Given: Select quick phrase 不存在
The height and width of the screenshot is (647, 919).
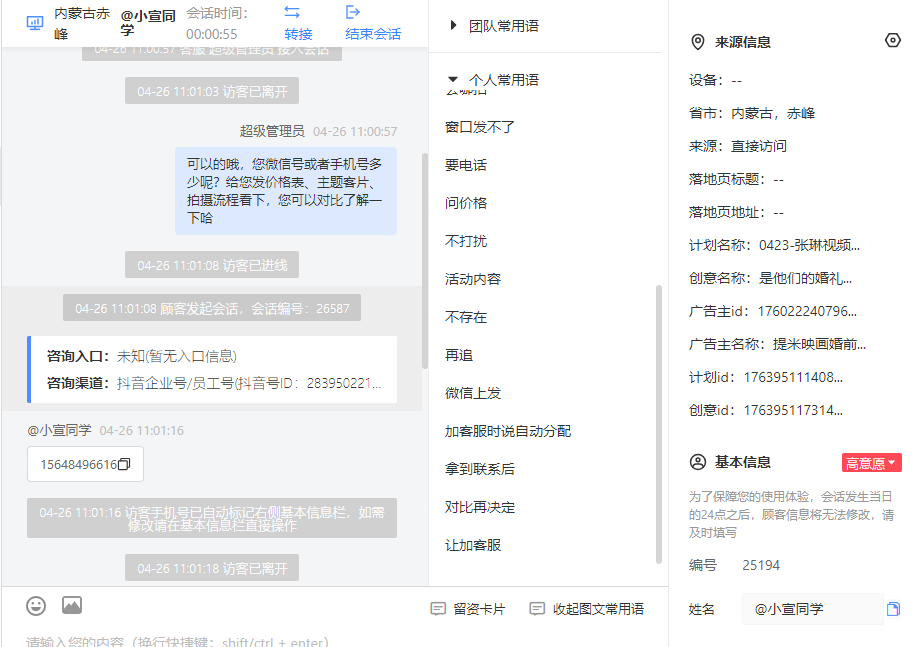Looking at the screenshot, I should [x=465, y=318].
